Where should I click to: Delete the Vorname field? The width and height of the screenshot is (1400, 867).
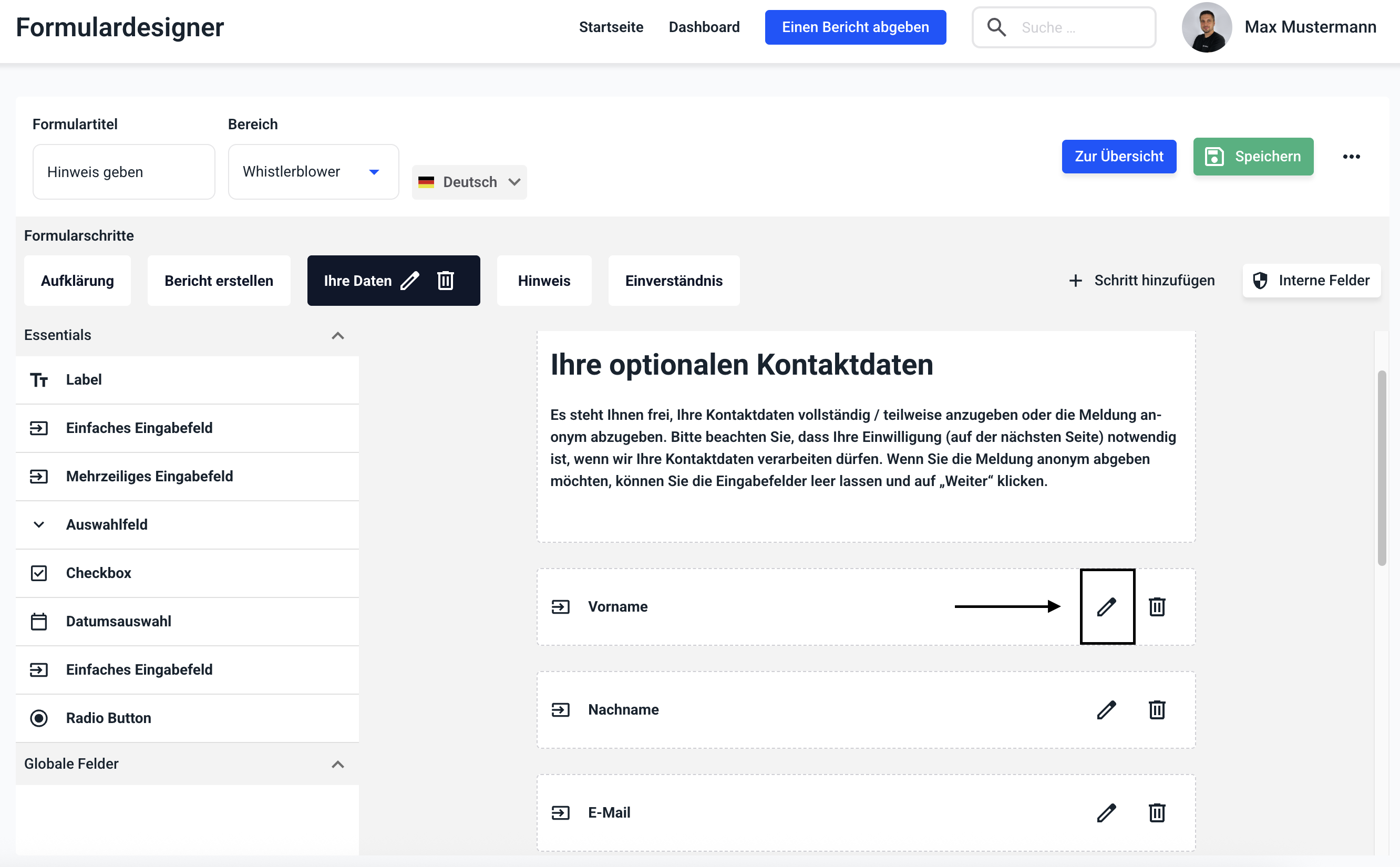coord(1156,607)
